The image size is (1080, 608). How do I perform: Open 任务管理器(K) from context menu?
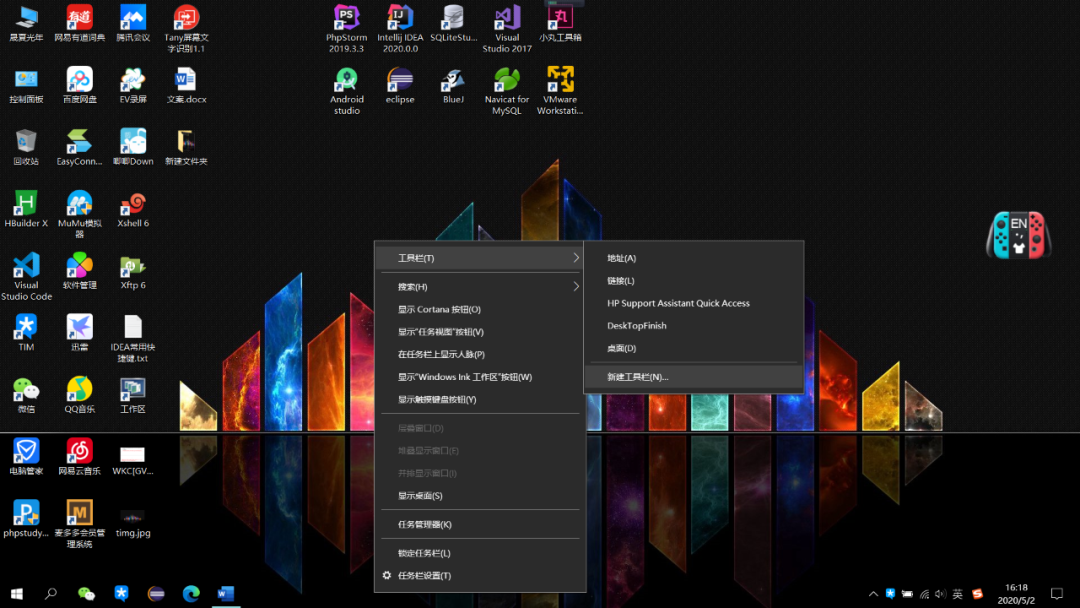425,524
